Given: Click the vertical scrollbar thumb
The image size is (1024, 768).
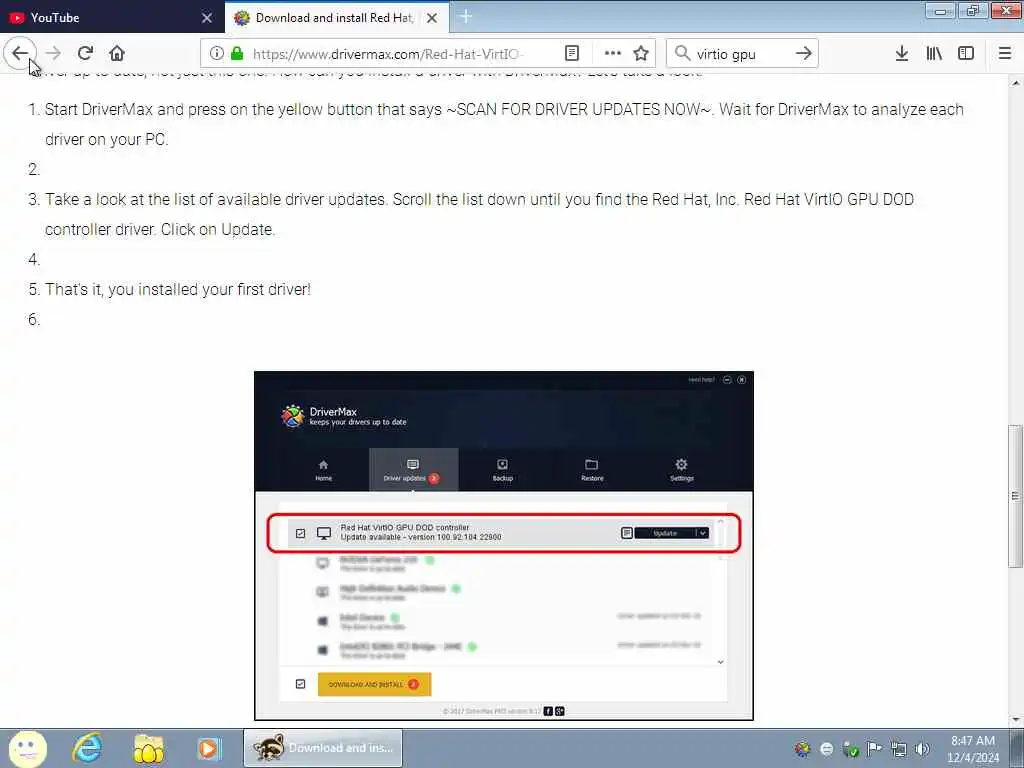Looking at the screenshot, I should pyautogui.click(x=1016, y=496).
